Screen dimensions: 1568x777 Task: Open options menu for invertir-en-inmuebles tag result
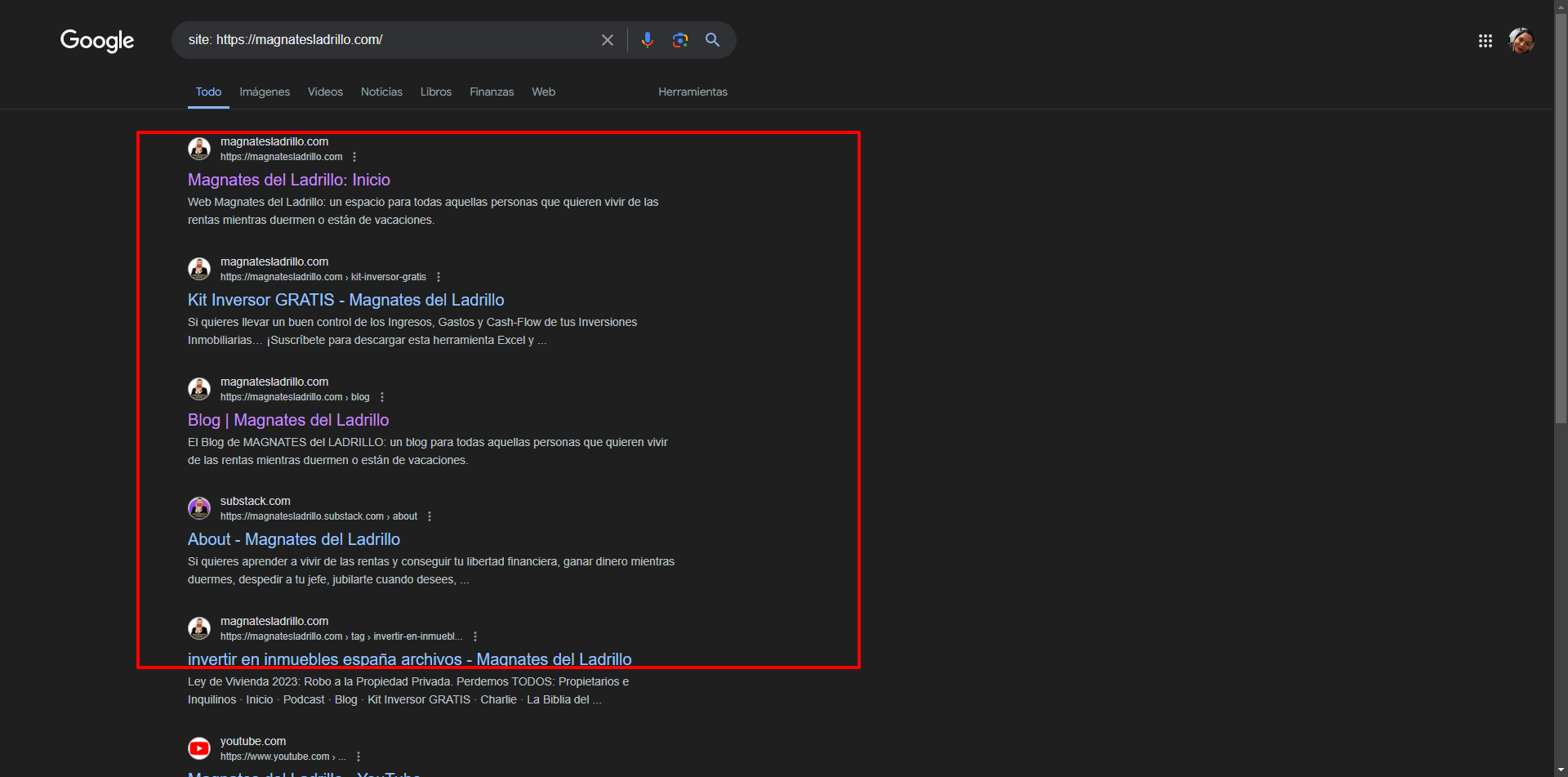point(475,636)
